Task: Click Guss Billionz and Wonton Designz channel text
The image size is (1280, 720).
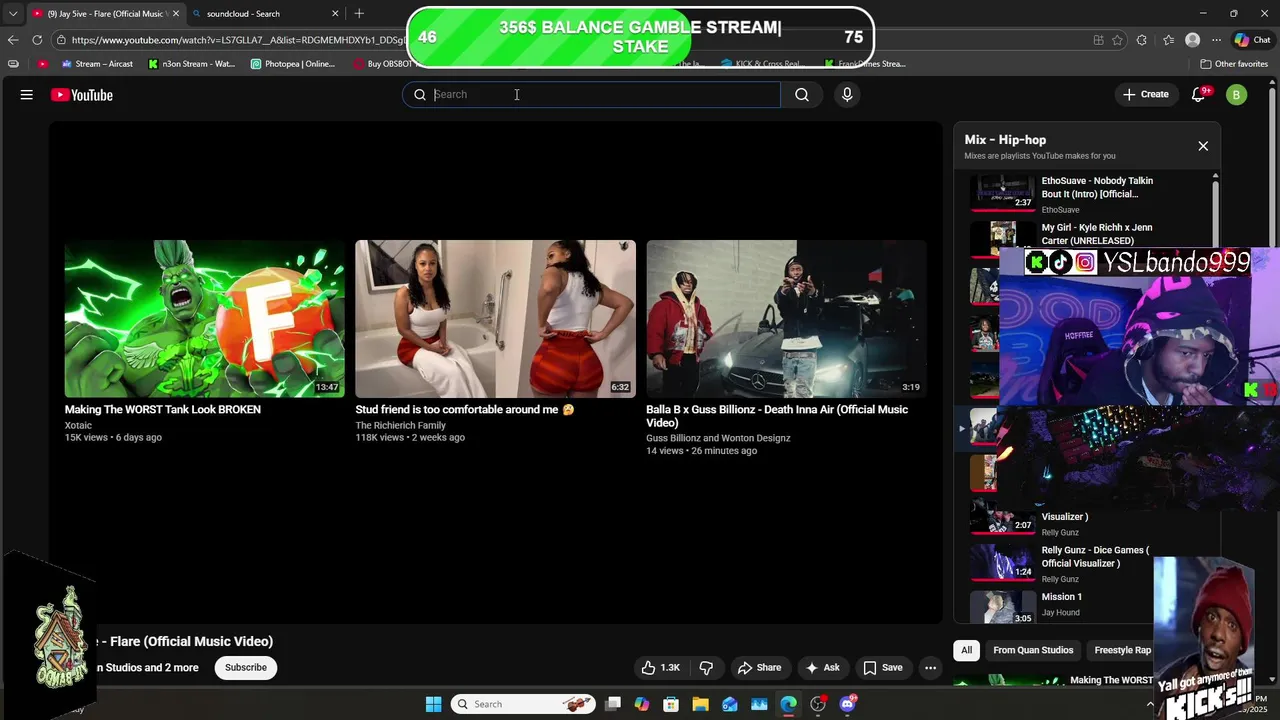Action: point(718,439)
